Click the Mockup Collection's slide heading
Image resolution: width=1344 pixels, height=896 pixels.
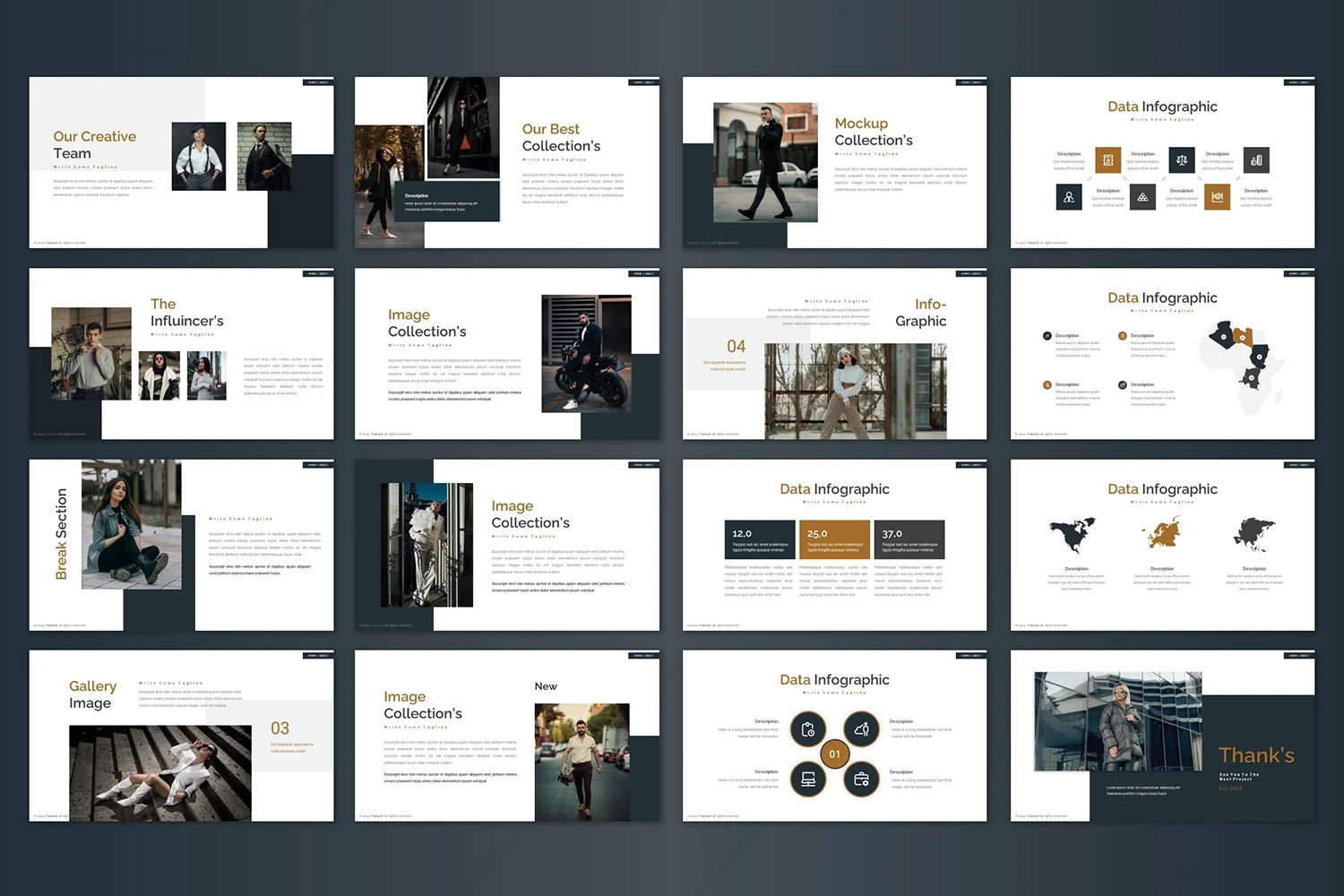(874, 132)
